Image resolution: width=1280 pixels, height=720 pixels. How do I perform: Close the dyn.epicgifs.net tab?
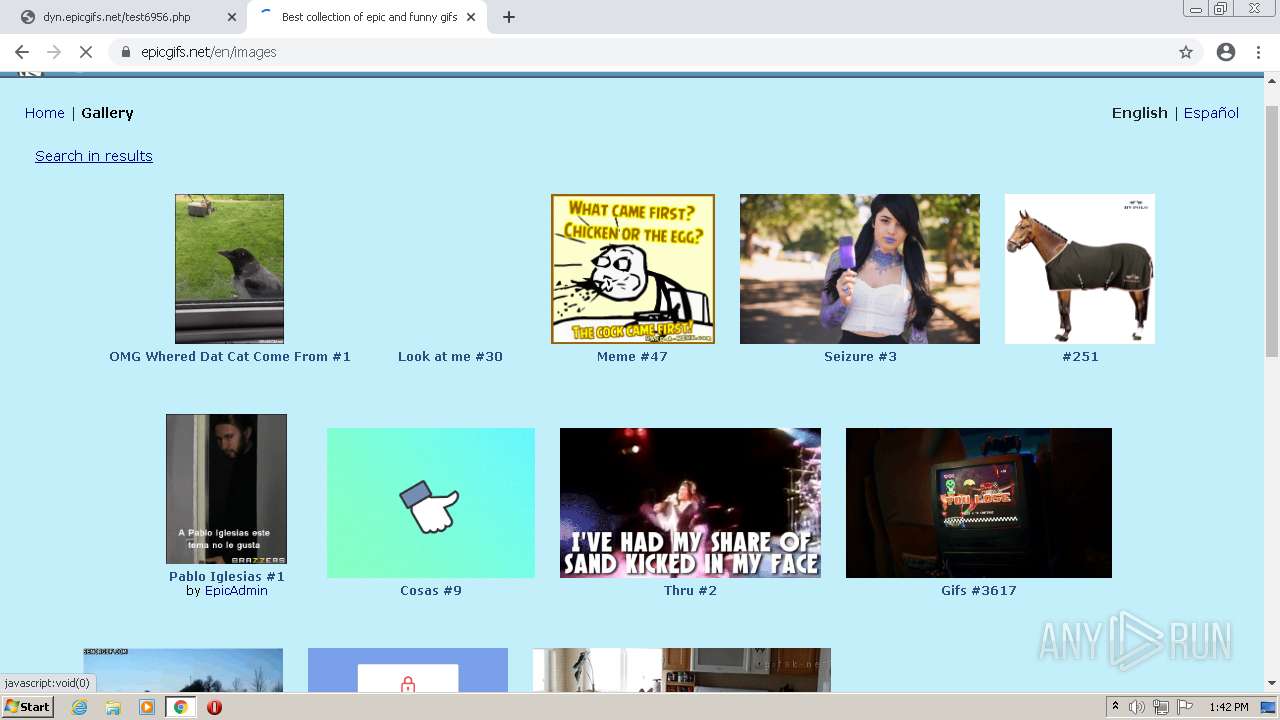(232, 17)
